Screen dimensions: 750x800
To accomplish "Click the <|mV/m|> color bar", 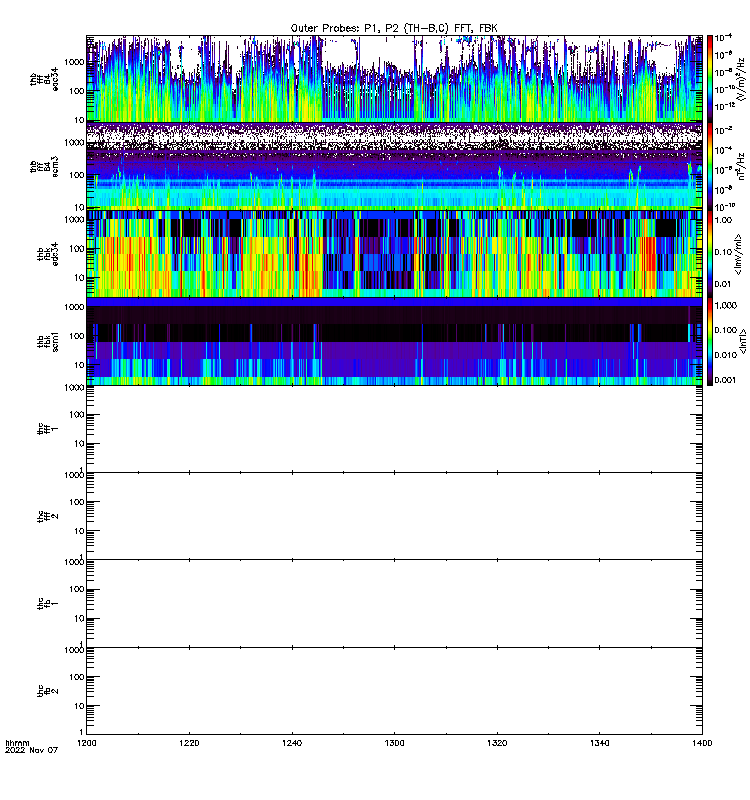I will [710, 254].
